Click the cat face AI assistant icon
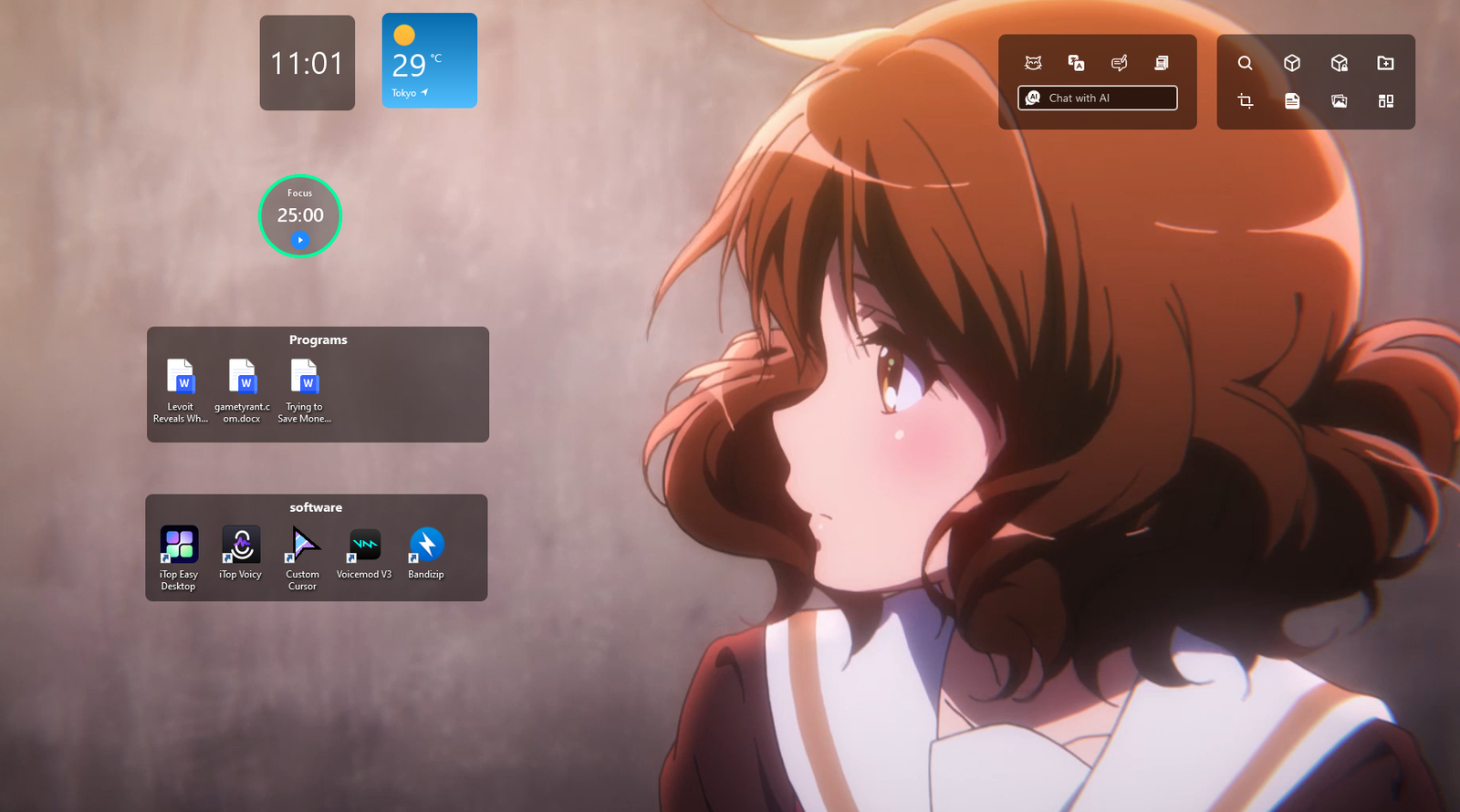 (1033, 63)
